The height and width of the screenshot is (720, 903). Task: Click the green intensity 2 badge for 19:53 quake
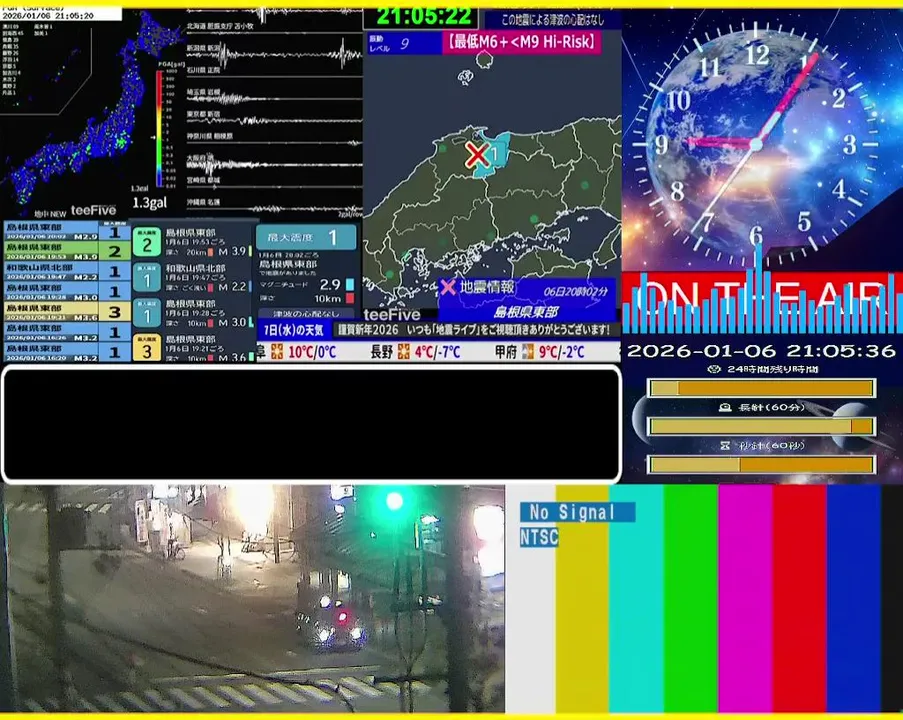(x=147, y=242)
